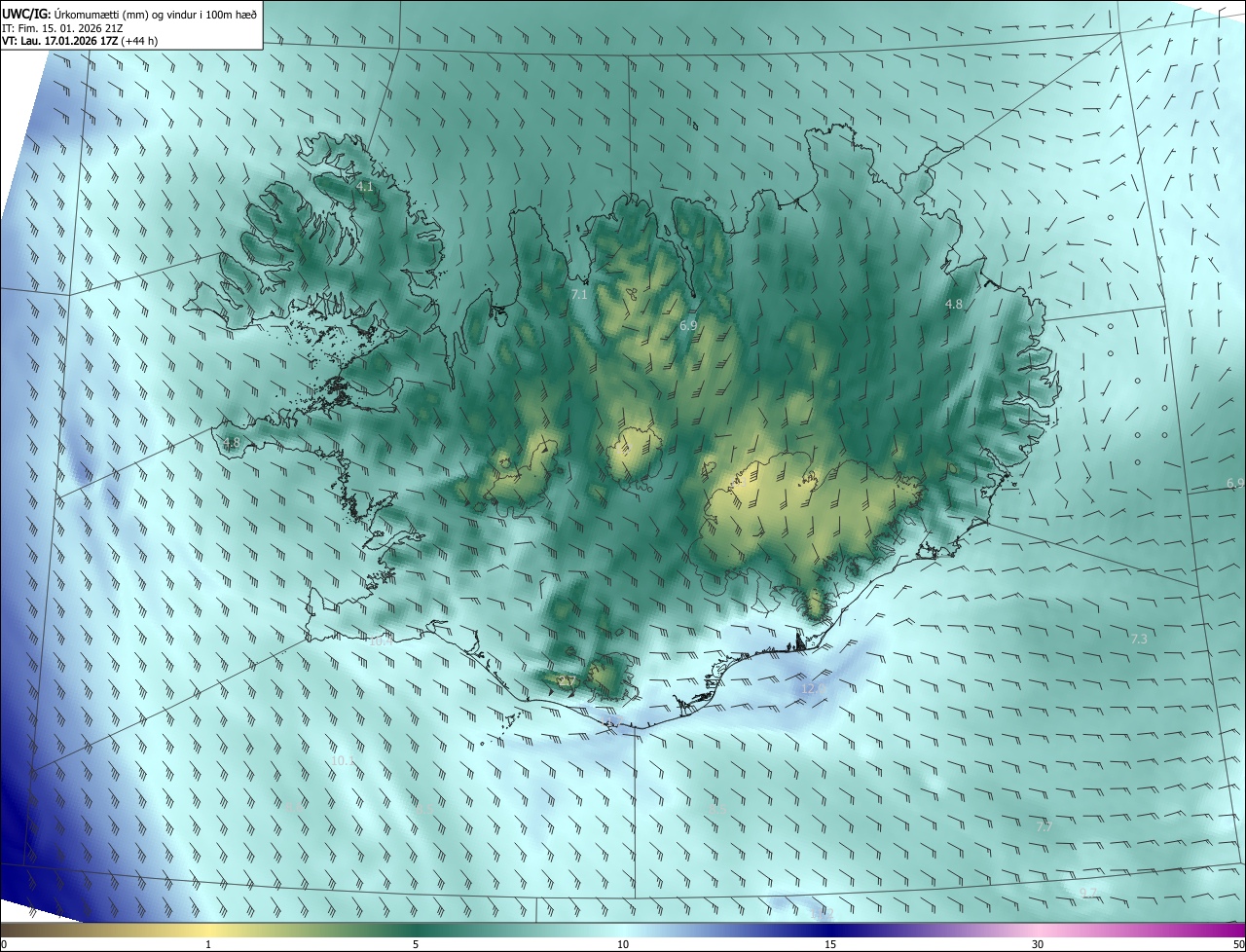
Task: Select the 4.8 value in east Iceland
Action: coord(954,305)
